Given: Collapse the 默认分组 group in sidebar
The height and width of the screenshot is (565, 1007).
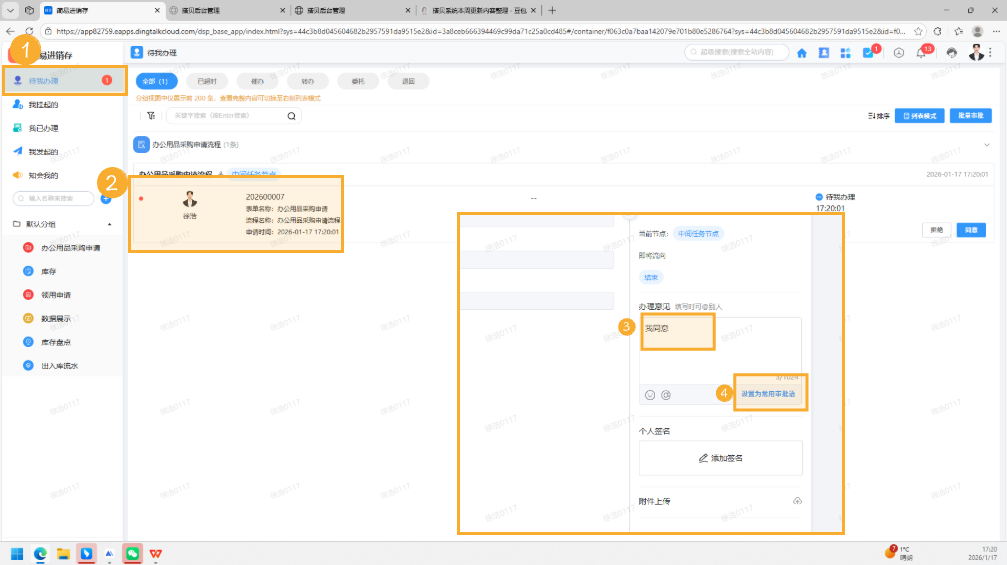Looking at the screenshot, I should pyautogui.click(x=109, y=224).
